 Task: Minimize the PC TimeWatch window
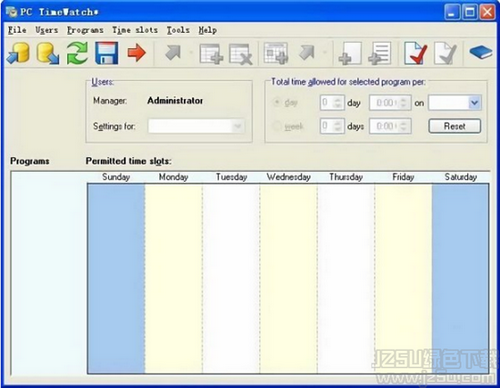(452, 12)
